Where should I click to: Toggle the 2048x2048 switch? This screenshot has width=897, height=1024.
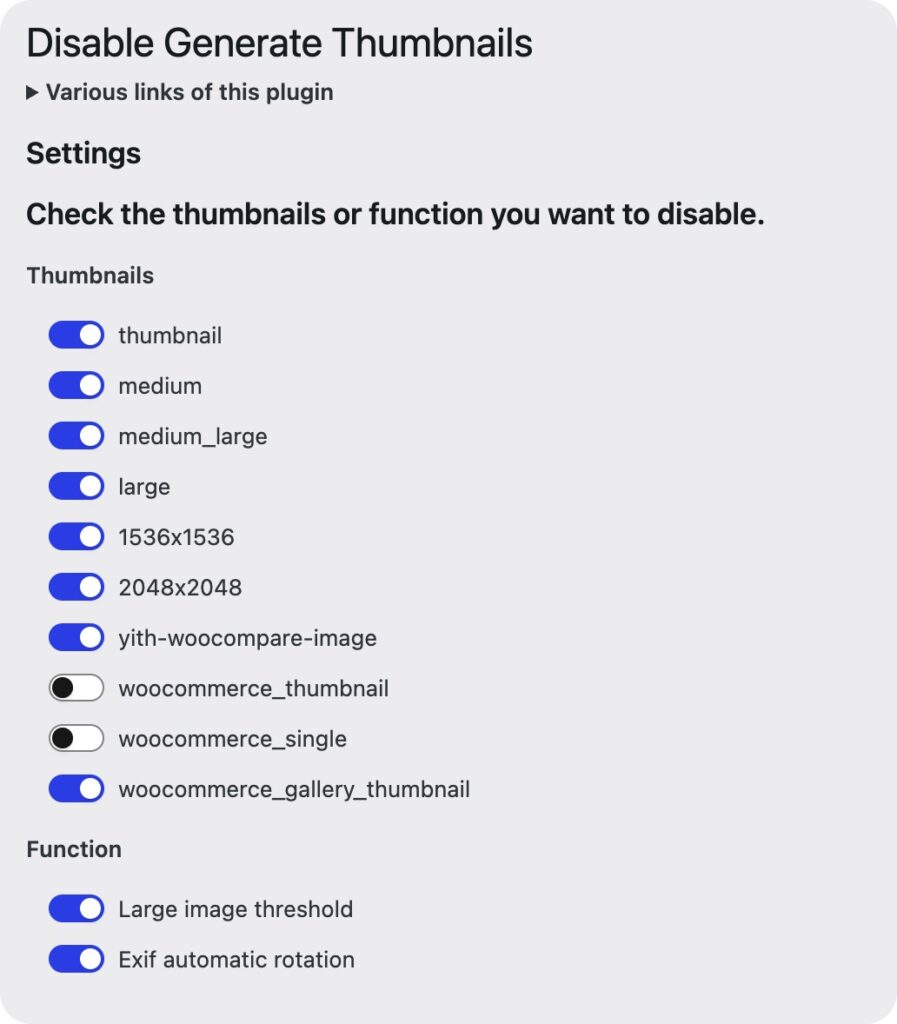coord(76,587)
